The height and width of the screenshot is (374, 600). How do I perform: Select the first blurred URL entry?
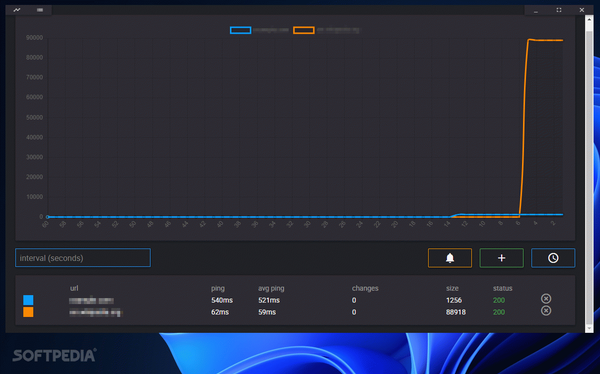[x=91, y=301]
